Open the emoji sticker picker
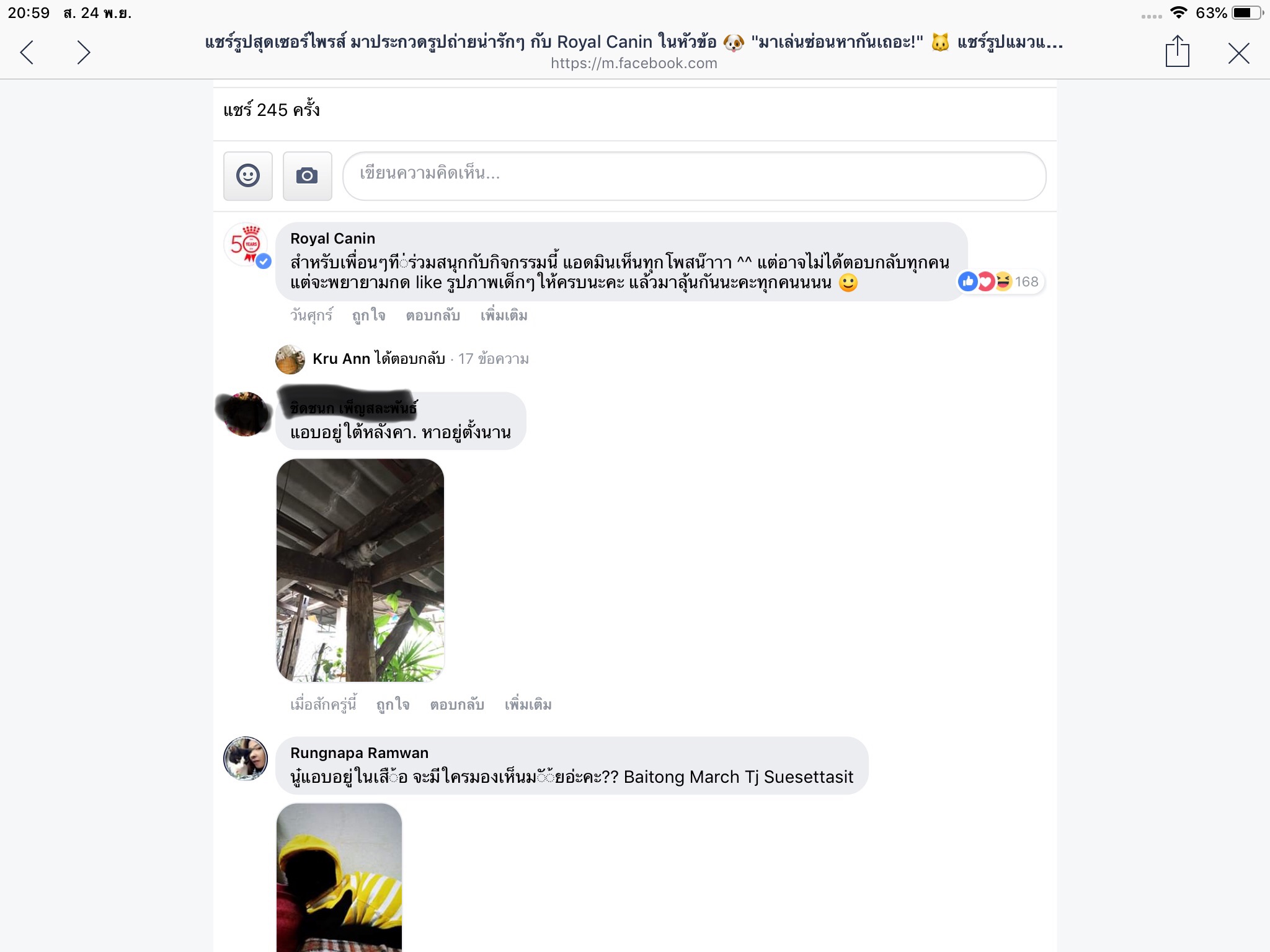 tap(248, 176)
